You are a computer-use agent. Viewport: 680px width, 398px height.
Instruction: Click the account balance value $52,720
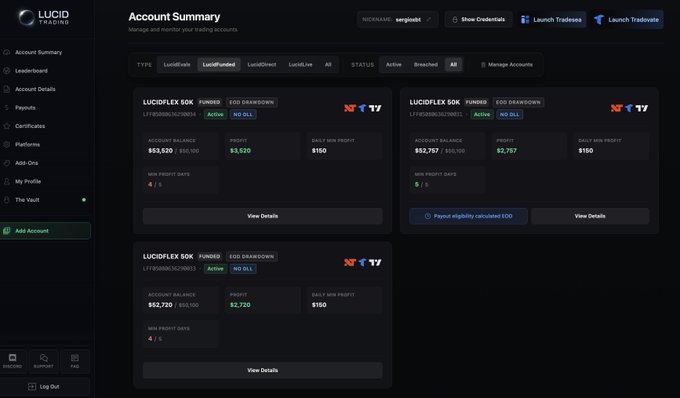160,305
